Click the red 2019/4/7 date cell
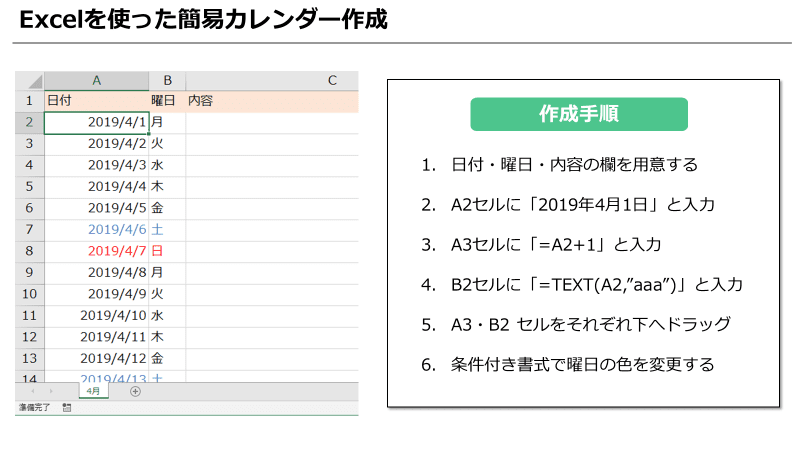 click(96, 251)
